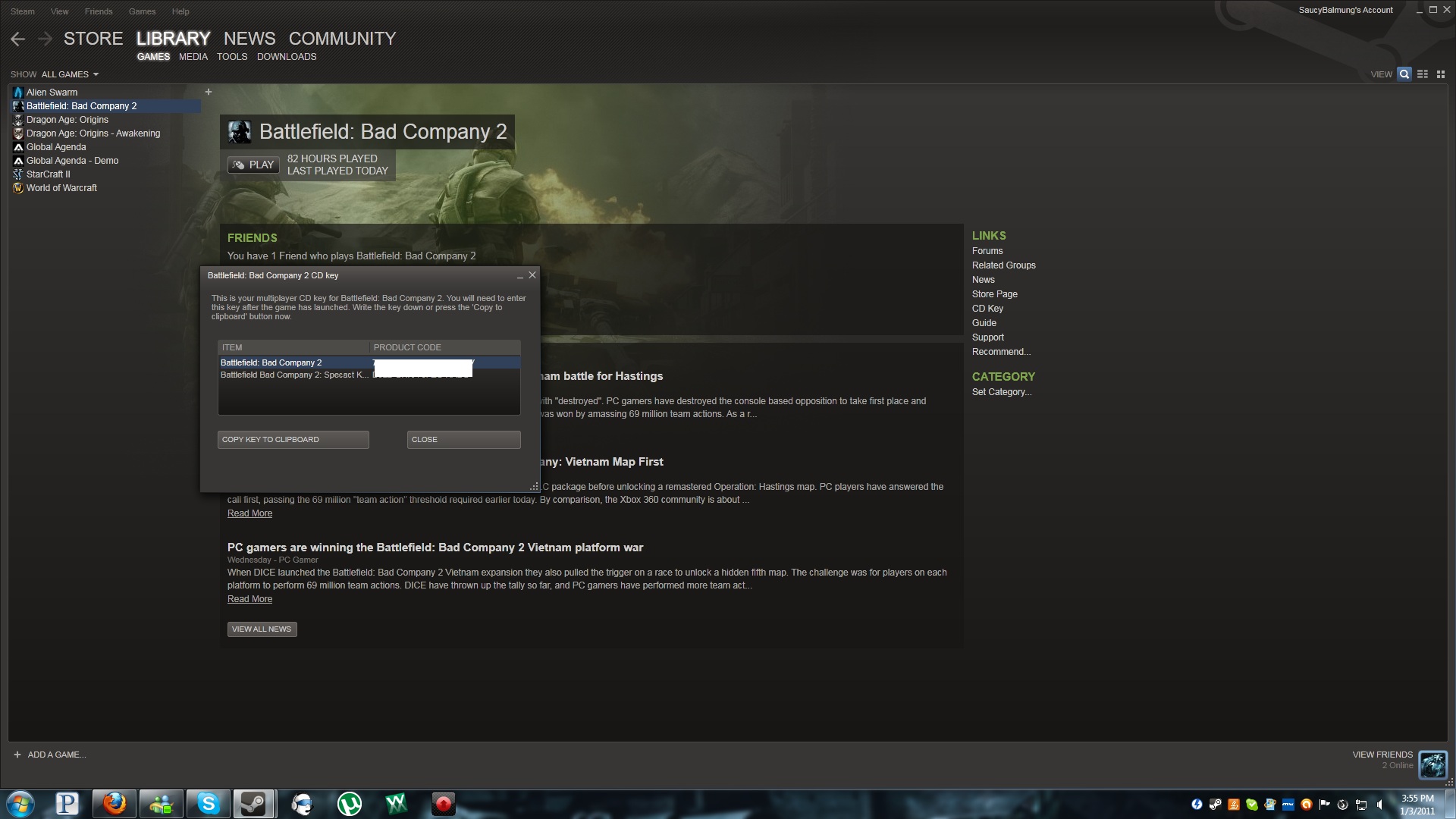
Task: Open uTorrent from the taskbar
Action: pyautogui.click(x=349, y=804)
